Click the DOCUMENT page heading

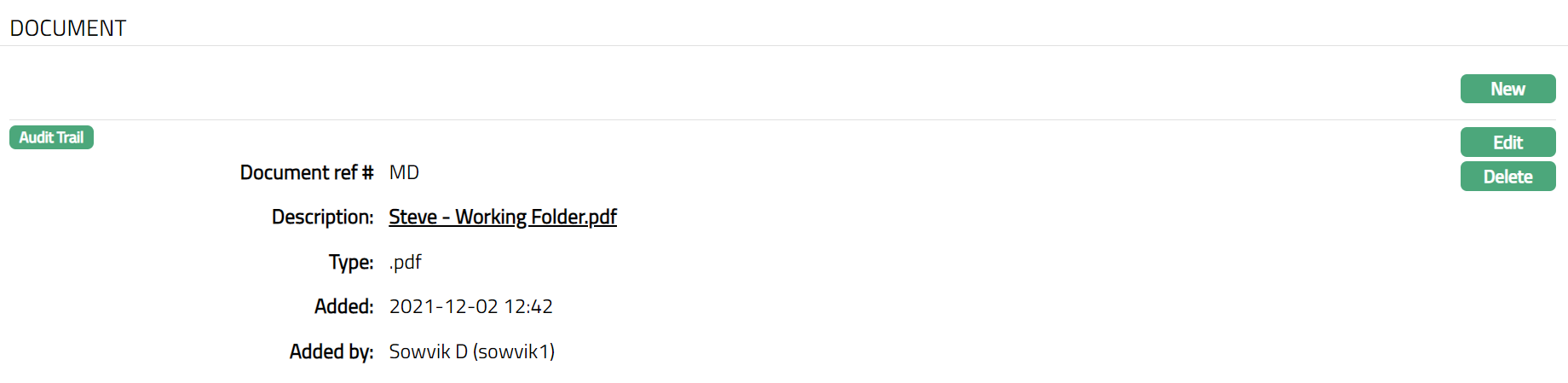tap(68, 28)
